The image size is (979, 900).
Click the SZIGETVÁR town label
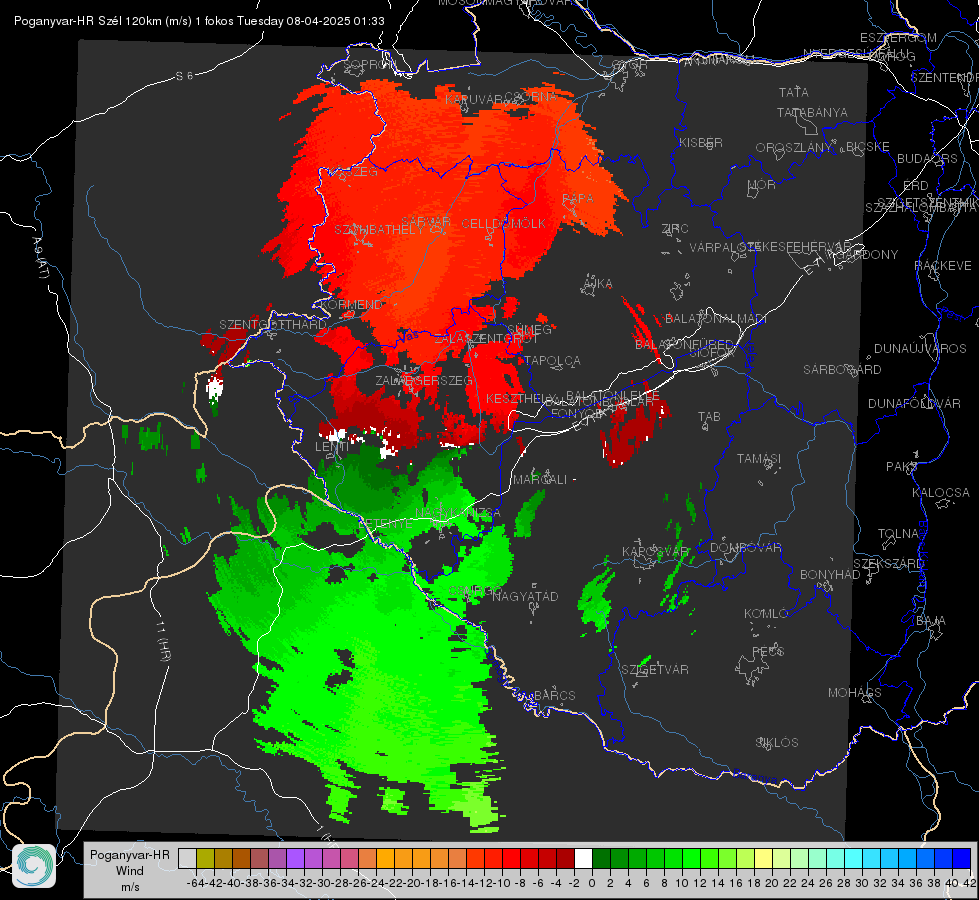[x=655, y=670]
